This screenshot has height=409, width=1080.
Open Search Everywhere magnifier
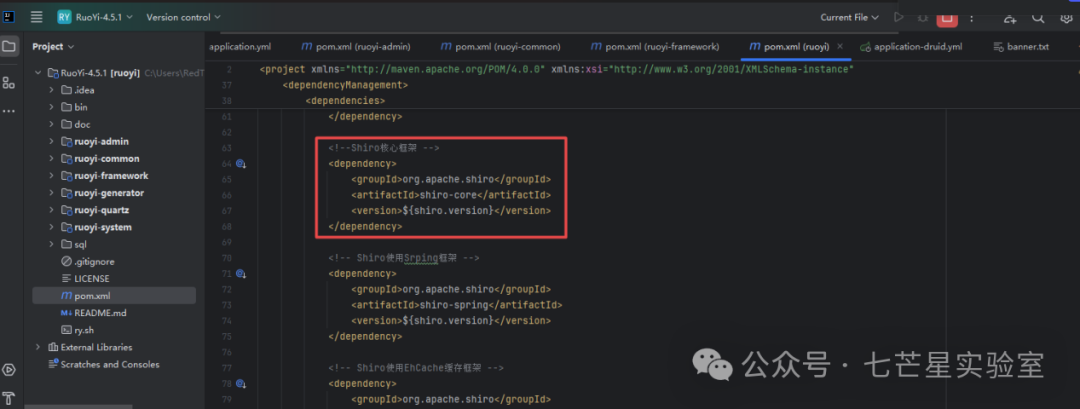pyautogui.click(x=1038, y=17)
